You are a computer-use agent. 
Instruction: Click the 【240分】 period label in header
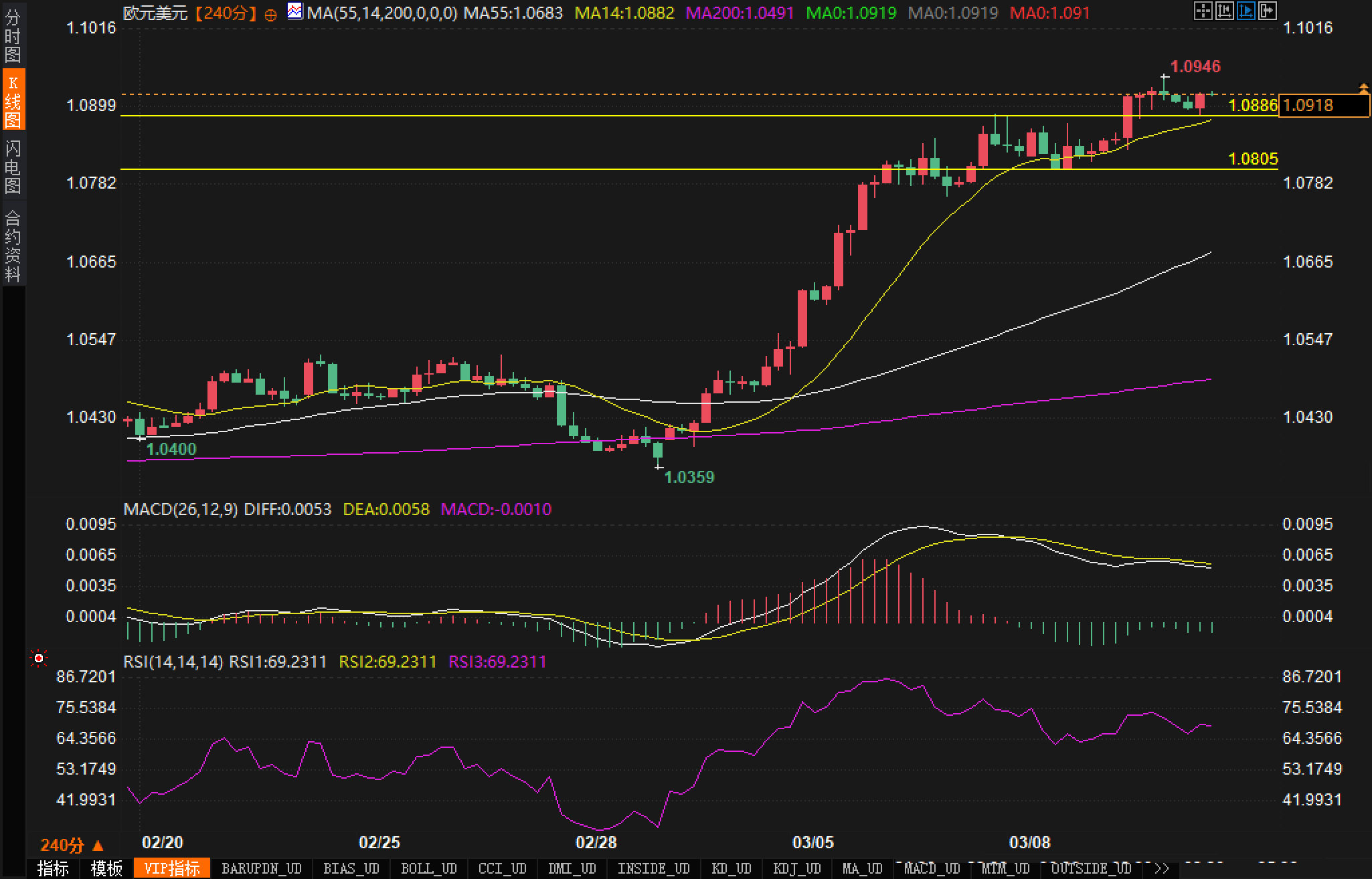(226, 13)
